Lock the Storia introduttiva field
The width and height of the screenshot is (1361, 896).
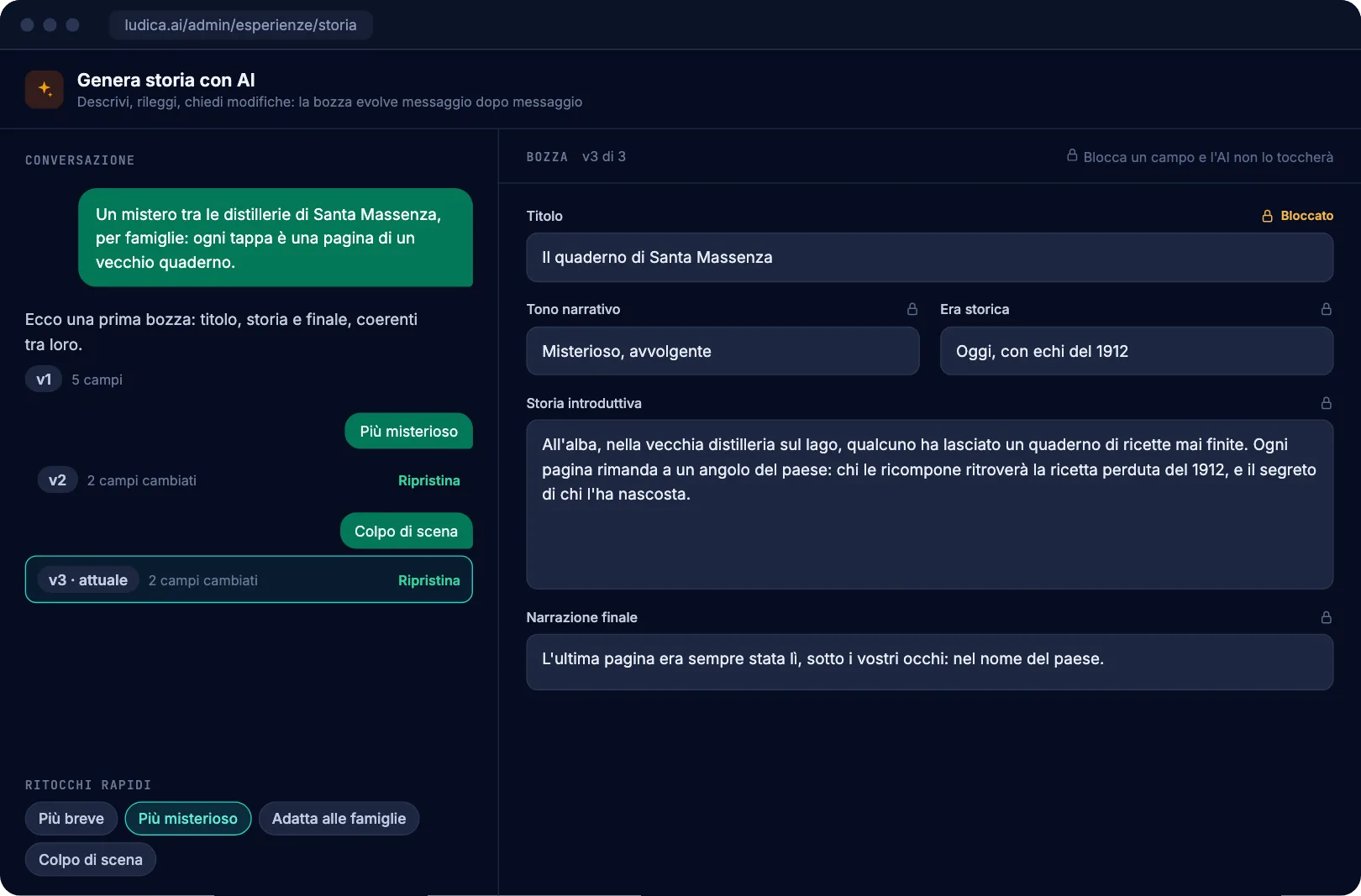click(1327, 403)
